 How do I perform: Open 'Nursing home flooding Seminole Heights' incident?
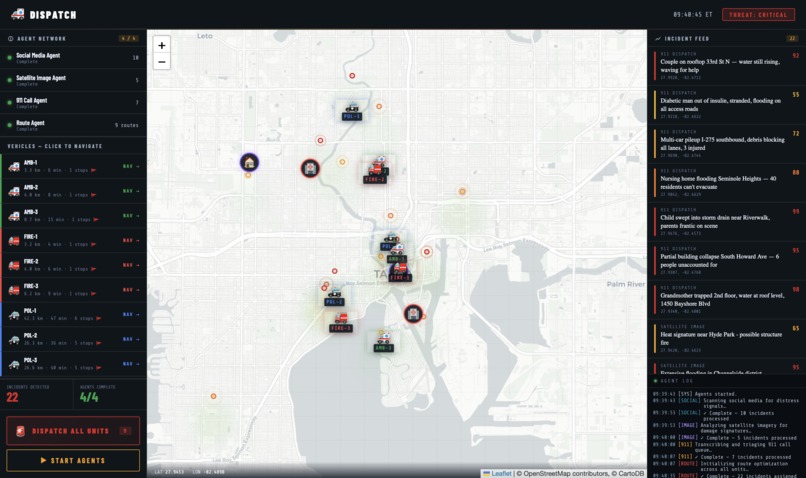(726, 183)
